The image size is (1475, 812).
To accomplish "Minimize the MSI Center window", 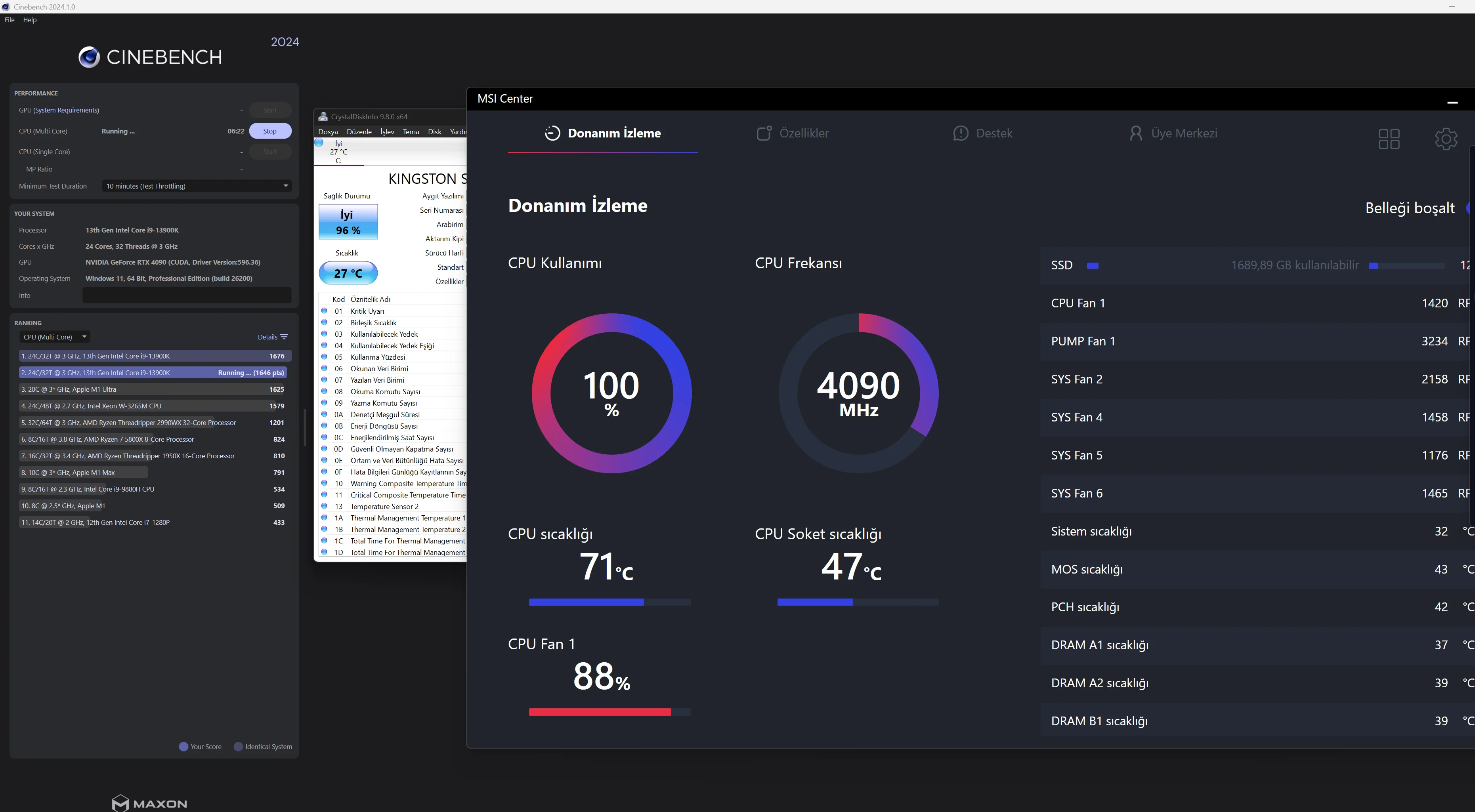I will [x=1452, y=102].
